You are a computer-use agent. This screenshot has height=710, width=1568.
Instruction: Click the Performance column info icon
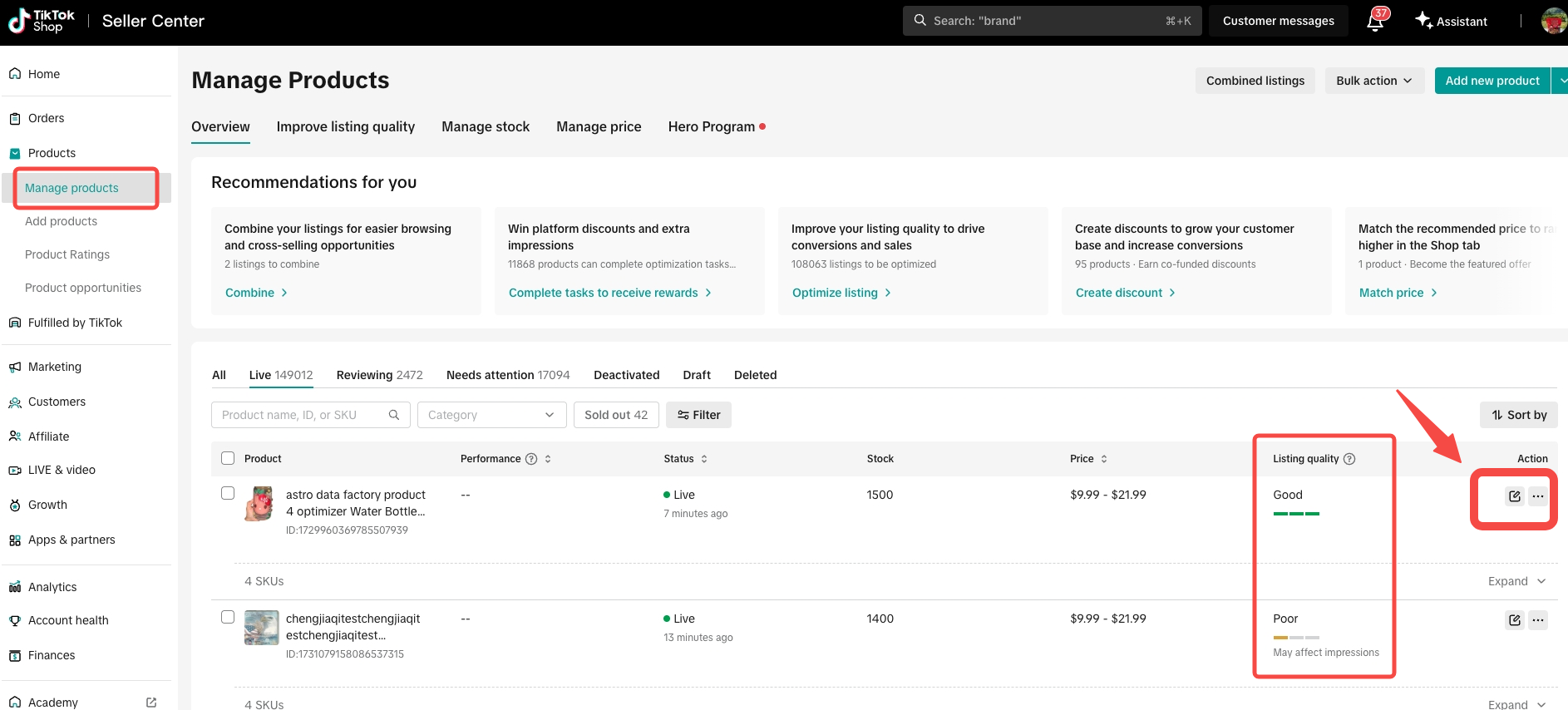[531, 459]
